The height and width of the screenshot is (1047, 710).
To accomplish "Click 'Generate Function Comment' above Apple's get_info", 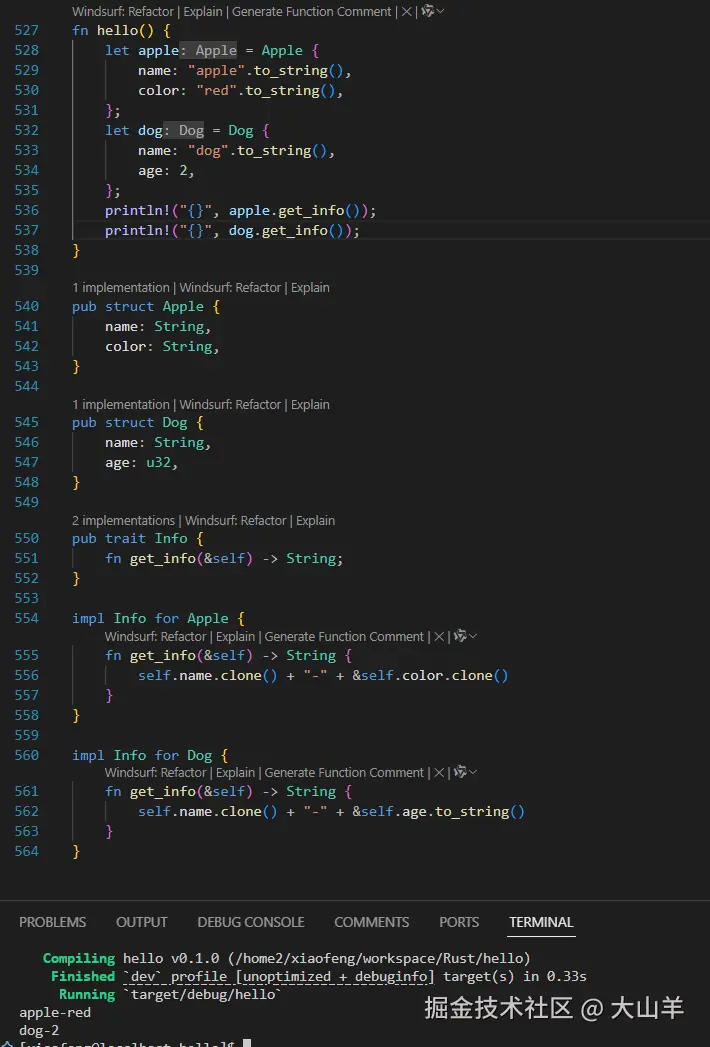I will (344, 636).
